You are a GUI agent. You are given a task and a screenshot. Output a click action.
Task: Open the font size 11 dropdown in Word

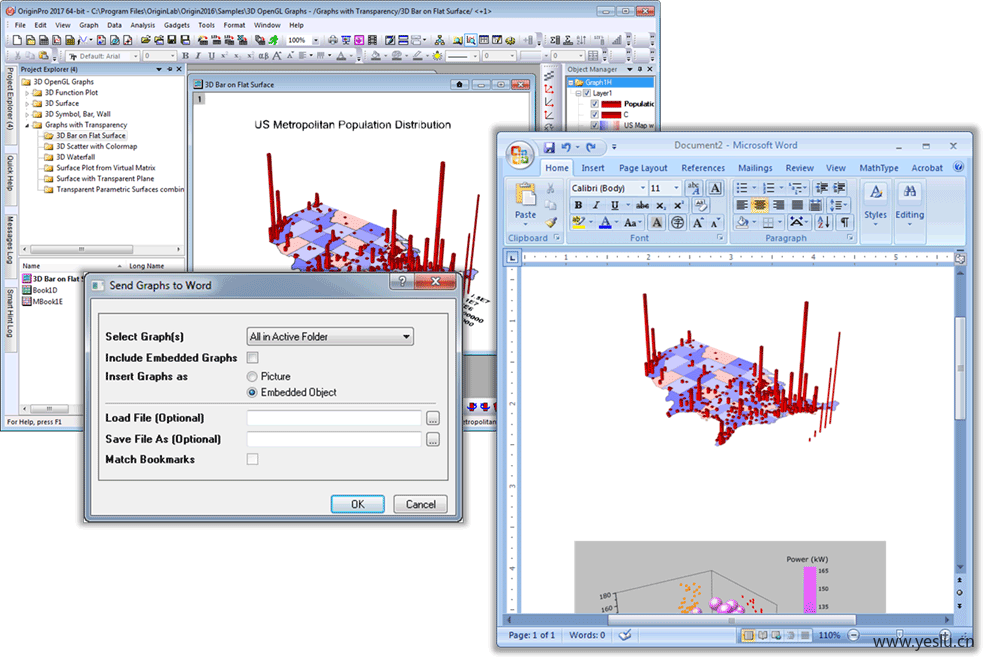677,188
